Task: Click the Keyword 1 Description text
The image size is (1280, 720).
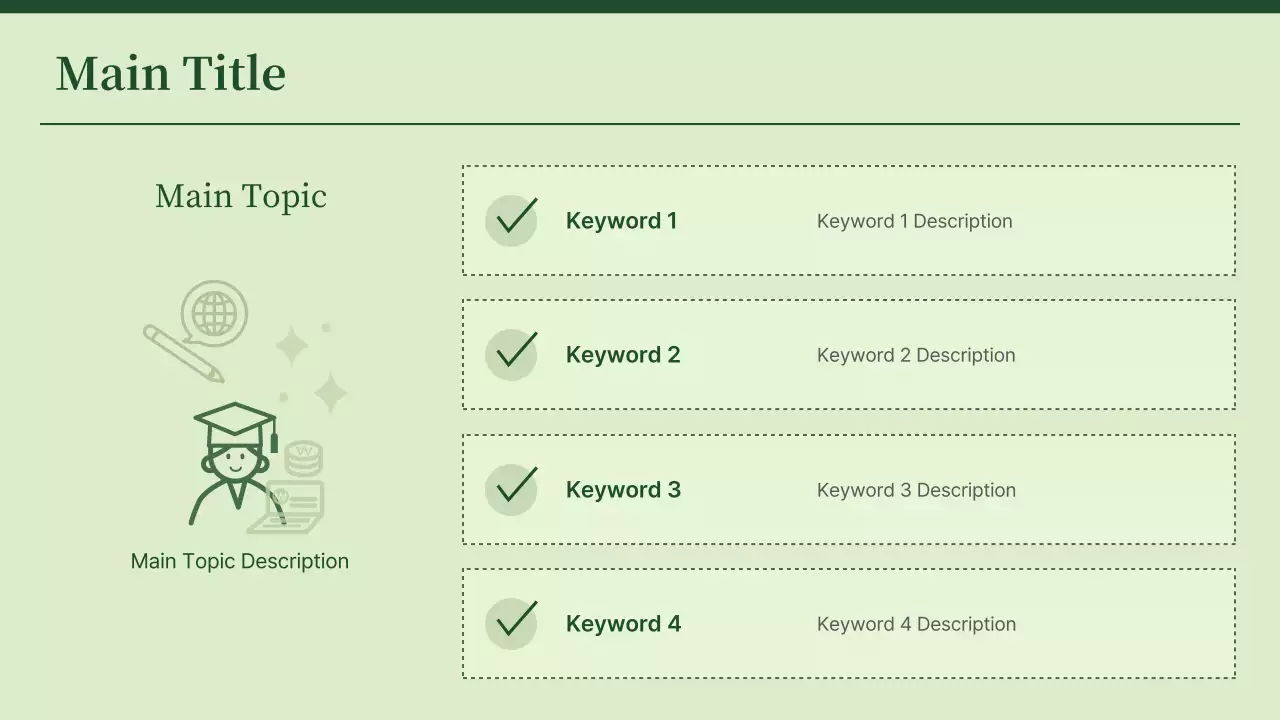Action: [914, 221]
